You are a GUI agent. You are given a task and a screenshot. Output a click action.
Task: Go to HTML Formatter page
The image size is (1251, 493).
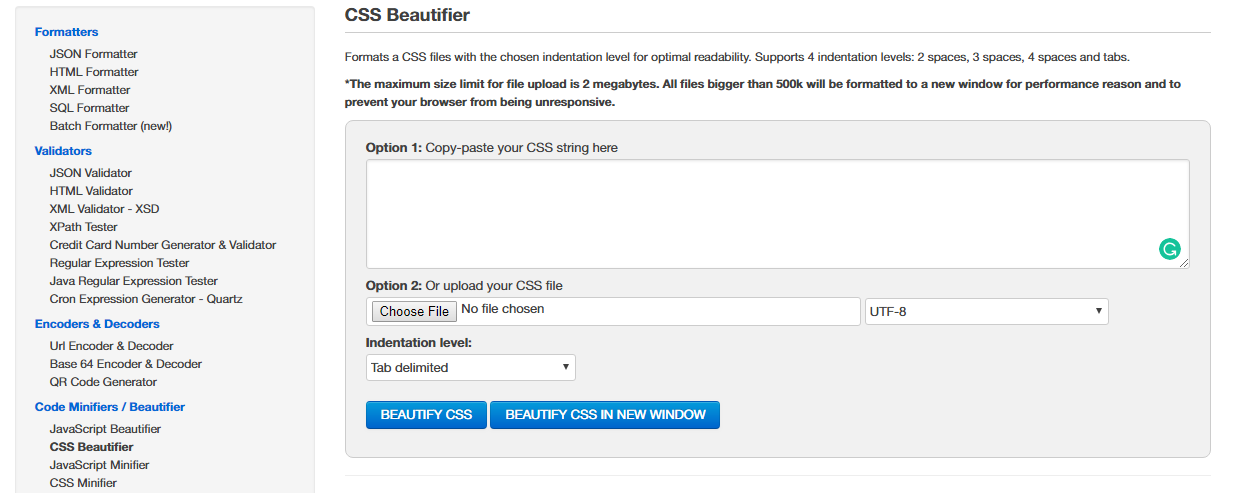[94, 72]
